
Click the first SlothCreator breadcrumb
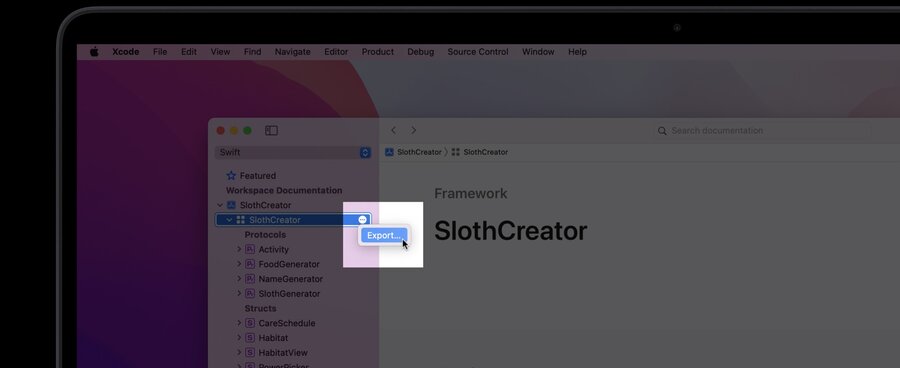click(420, 152)
